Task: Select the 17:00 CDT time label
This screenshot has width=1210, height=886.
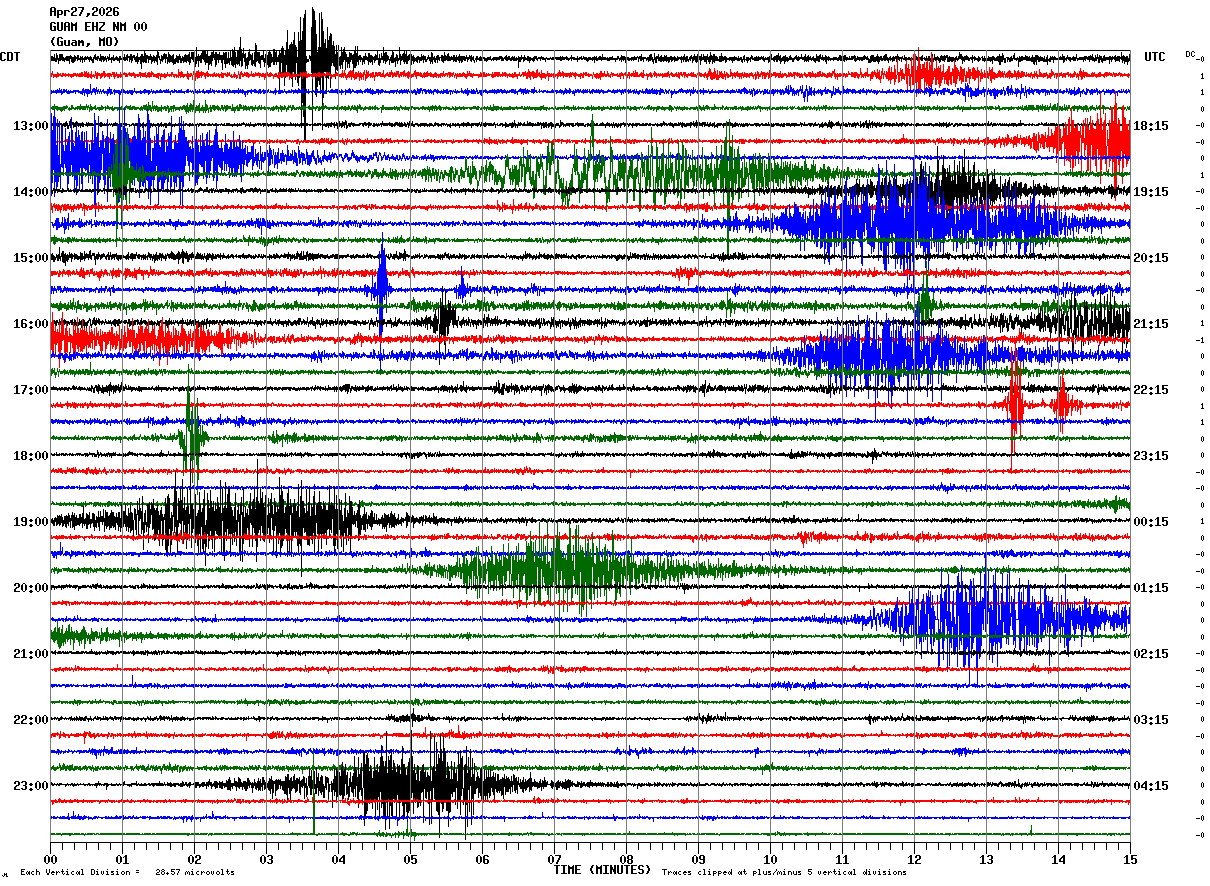Action: [x=30, y=390]
